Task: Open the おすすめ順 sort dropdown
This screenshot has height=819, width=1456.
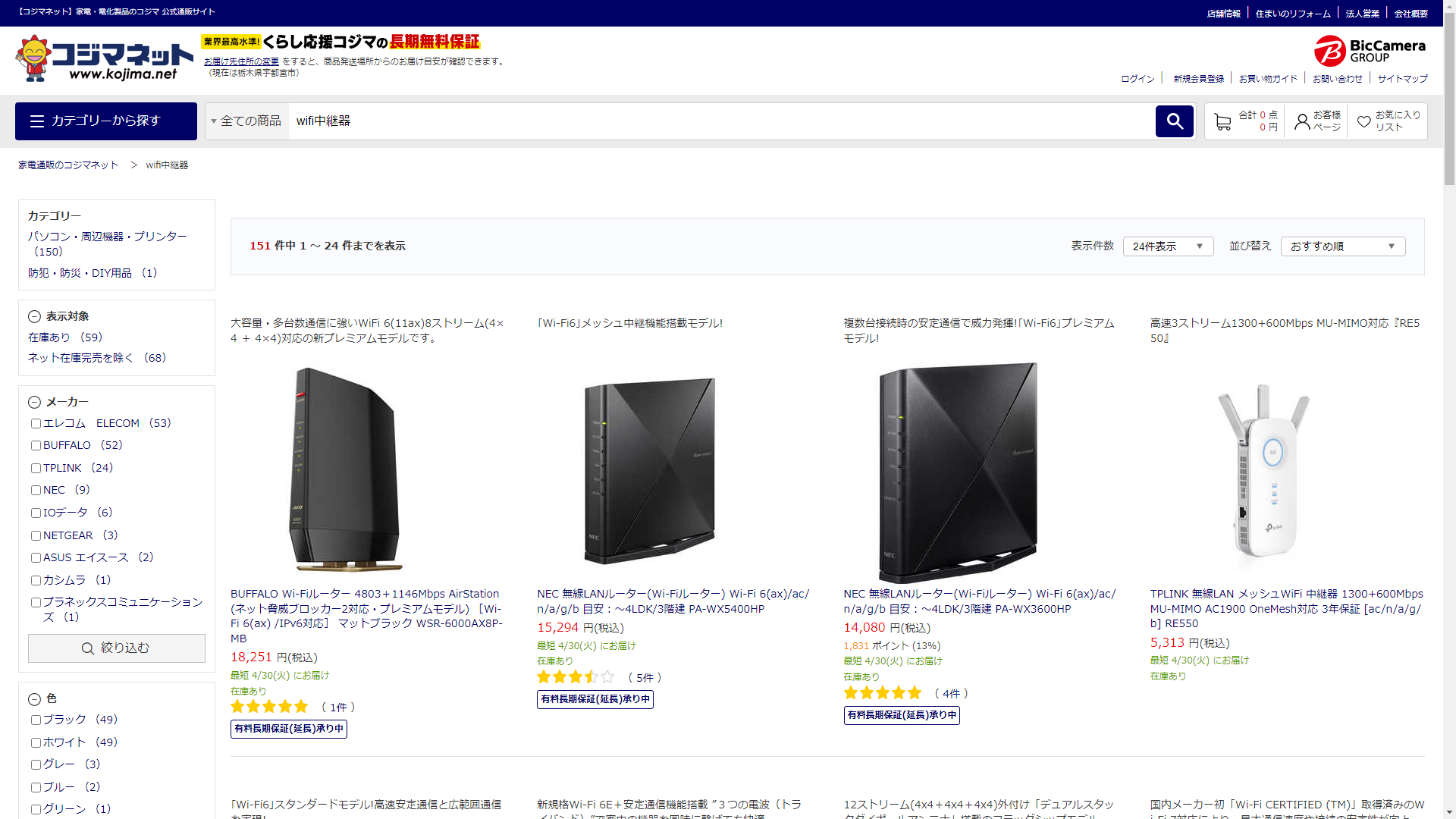Action: click(x=1341, y=246)
